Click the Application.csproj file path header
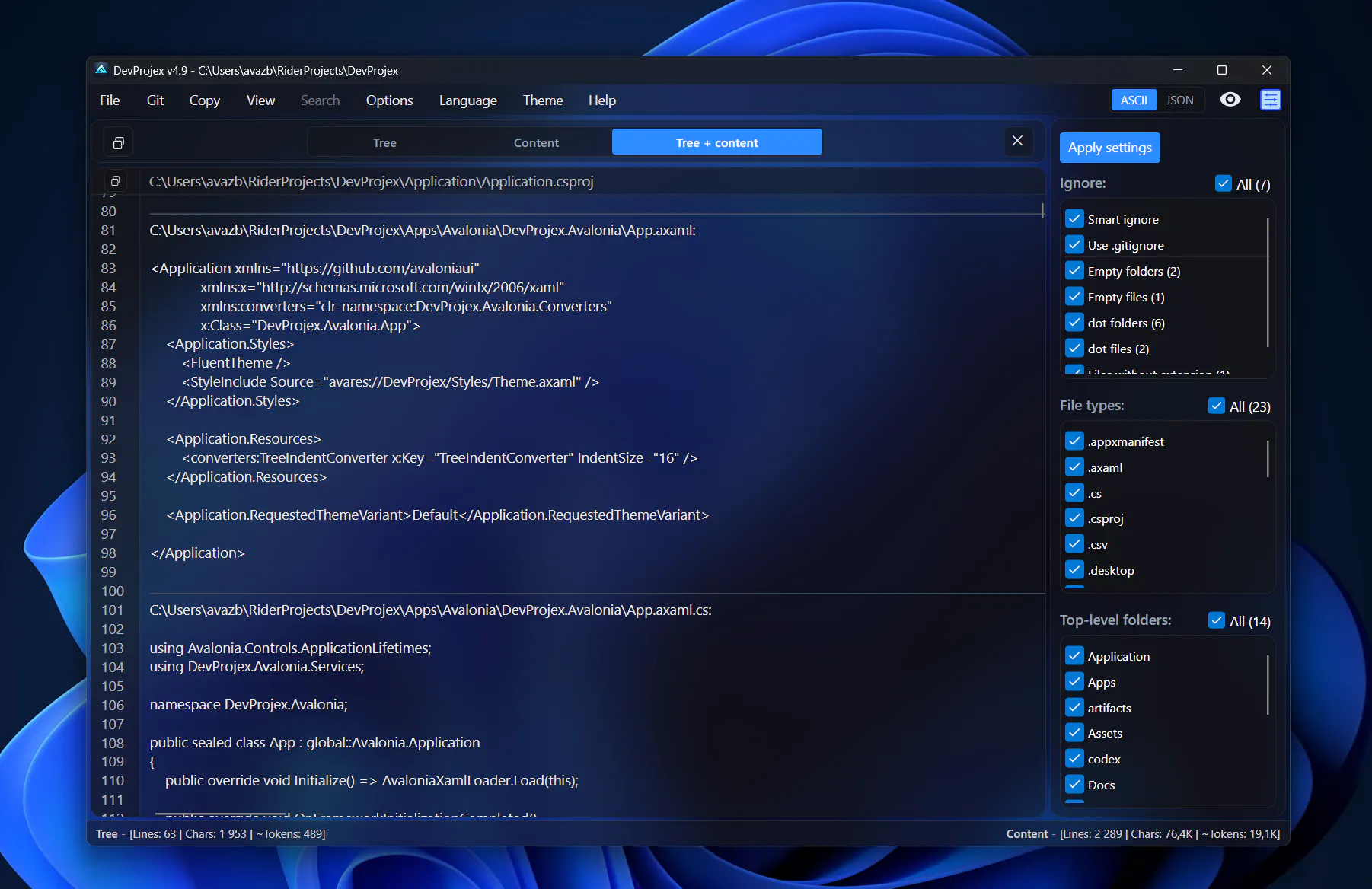 (x=372, y=181)
